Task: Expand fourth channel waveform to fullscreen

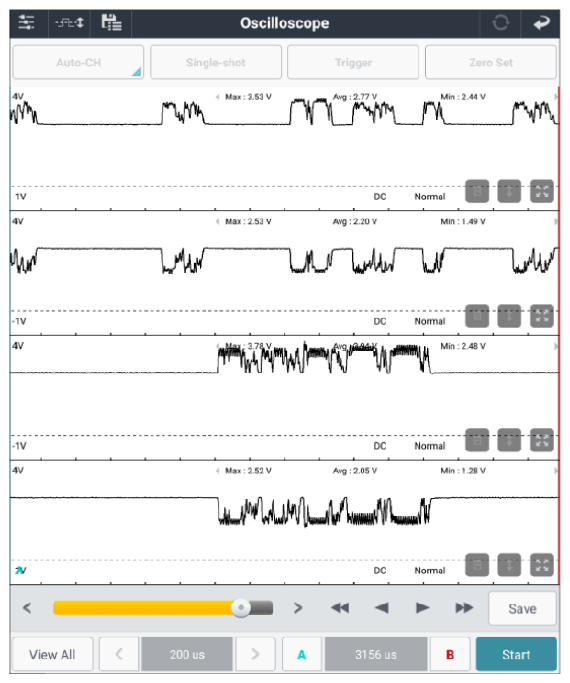Action: [542, 565]
